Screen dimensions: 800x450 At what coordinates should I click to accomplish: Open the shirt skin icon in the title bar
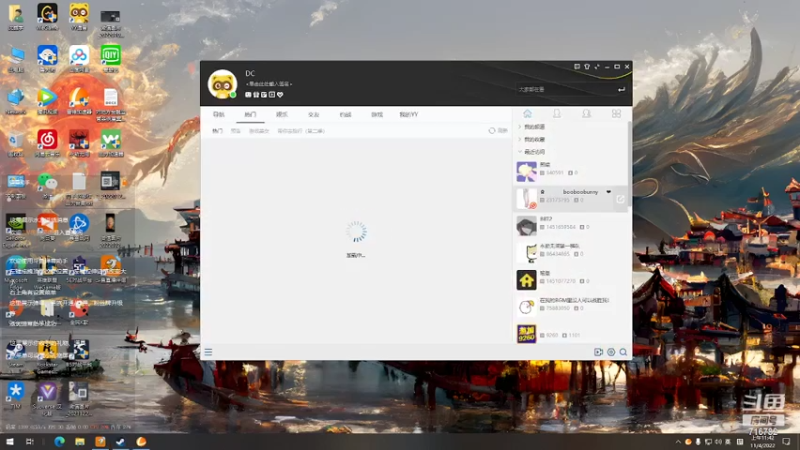(587, 67)
